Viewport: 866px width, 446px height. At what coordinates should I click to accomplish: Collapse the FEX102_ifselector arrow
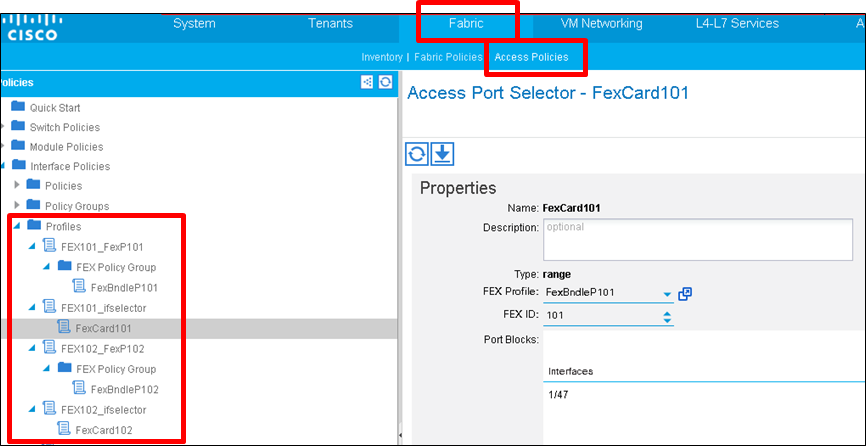pyautogui.click(x=33, y=409)
